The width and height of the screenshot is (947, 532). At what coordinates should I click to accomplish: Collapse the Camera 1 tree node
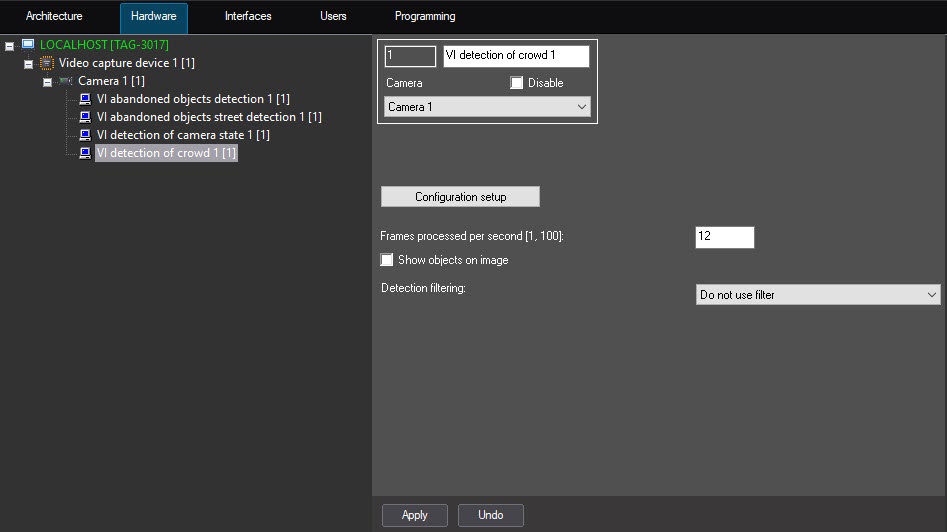pos(47,82)
